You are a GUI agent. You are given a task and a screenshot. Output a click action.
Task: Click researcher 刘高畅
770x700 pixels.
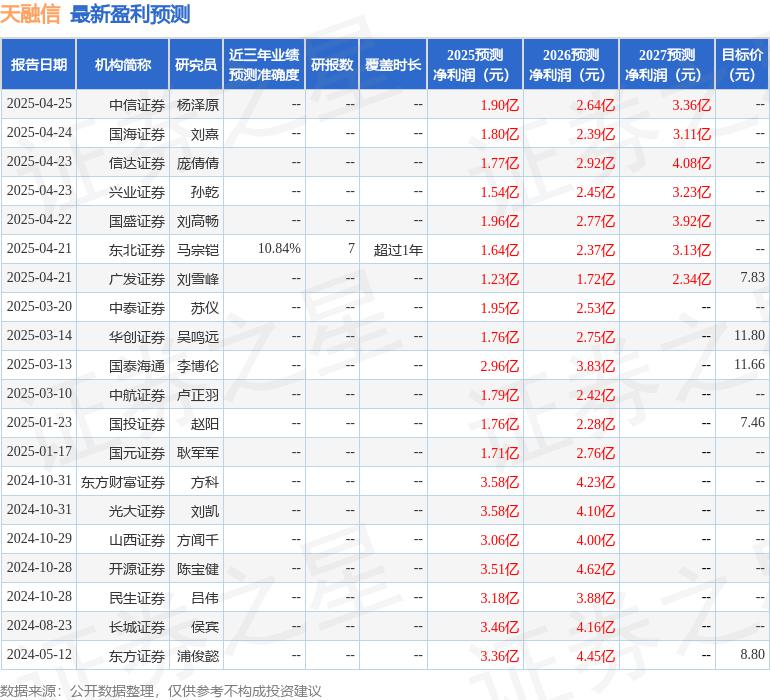[x=197, y=221]
